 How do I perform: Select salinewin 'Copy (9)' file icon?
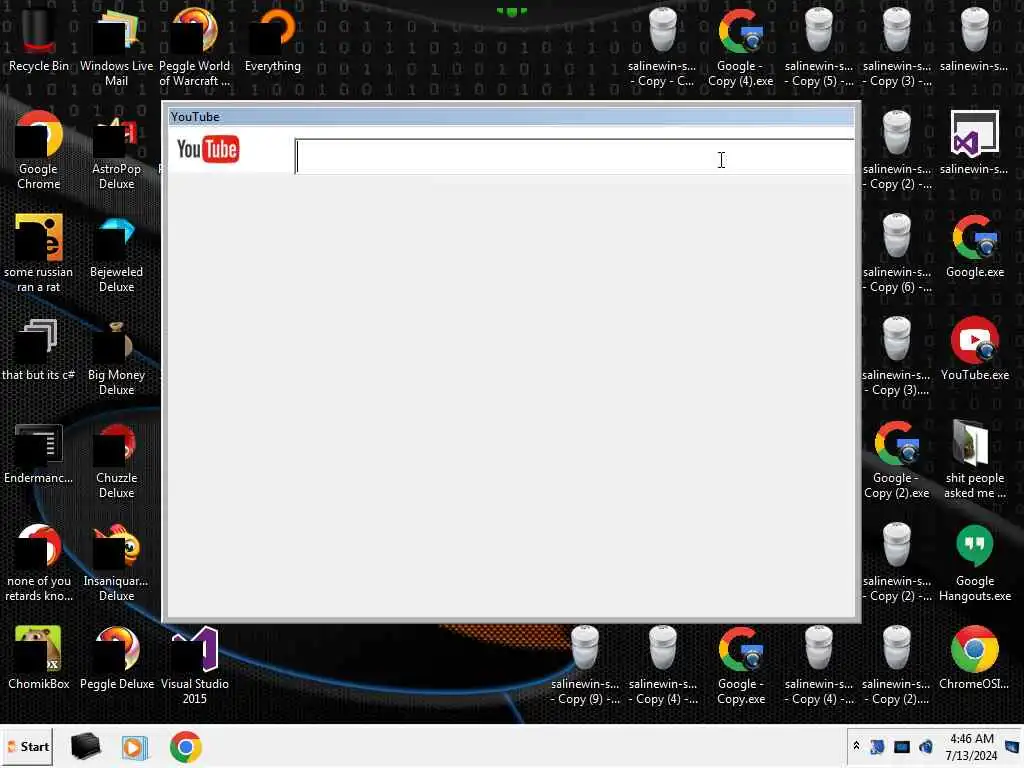(x=584, y=664)
